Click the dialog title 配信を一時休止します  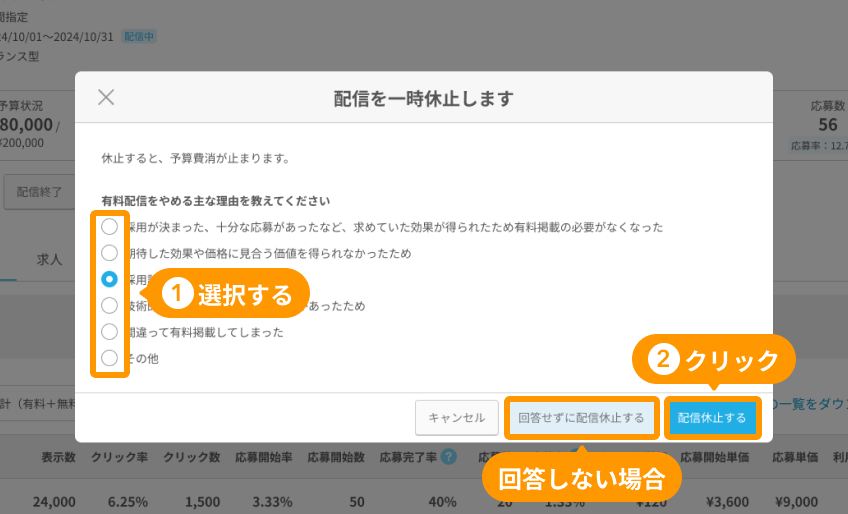pyautogui.click(x=423, y=98)
